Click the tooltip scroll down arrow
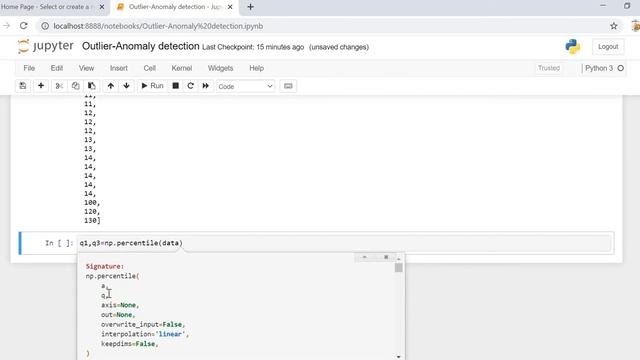 [x=399, y=357]
